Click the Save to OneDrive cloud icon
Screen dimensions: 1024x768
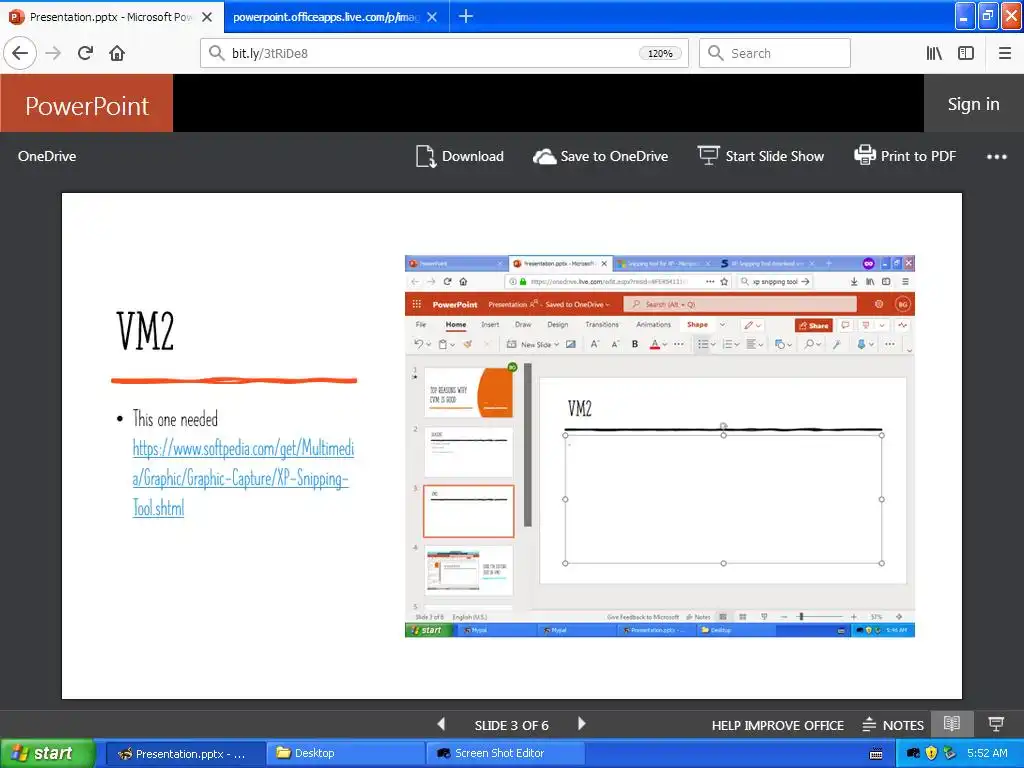(544, 157)
